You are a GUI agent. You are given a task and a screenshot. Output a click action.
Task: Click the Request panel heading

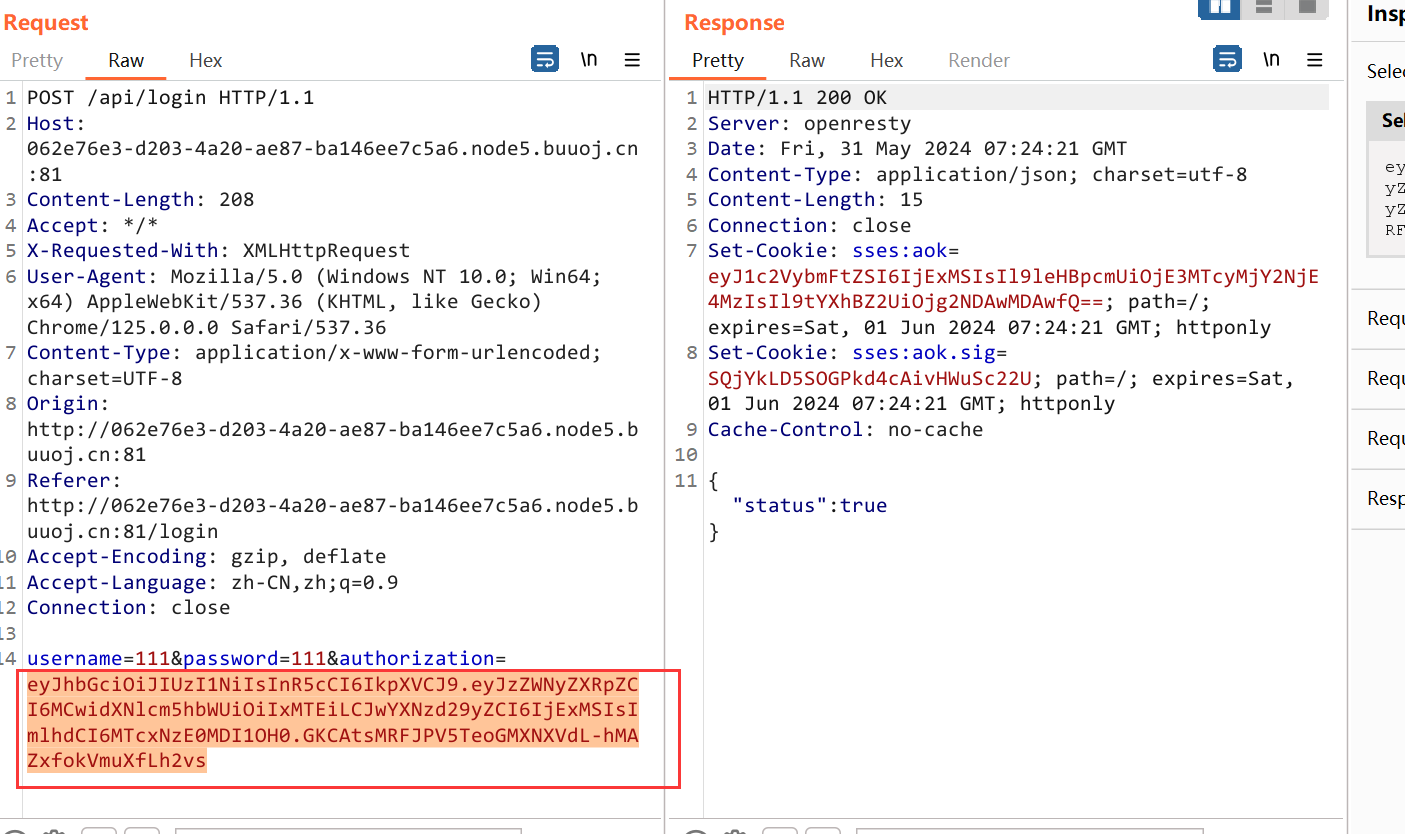click(x=46, y=22)
